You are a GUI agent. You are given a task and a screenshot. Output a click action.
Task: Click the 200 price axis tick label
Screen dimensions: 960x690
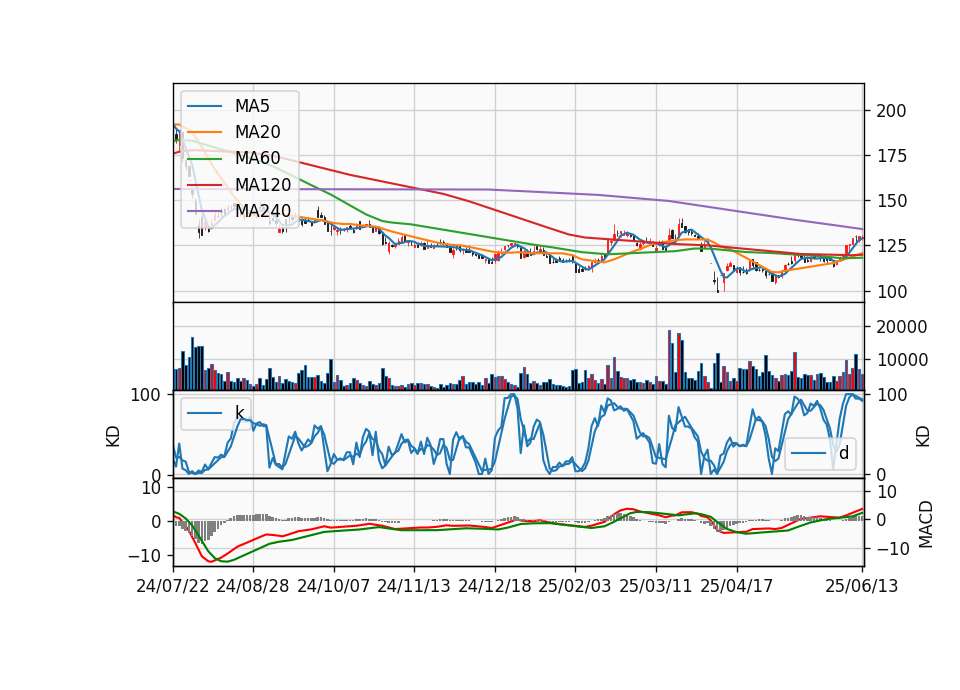891,111
